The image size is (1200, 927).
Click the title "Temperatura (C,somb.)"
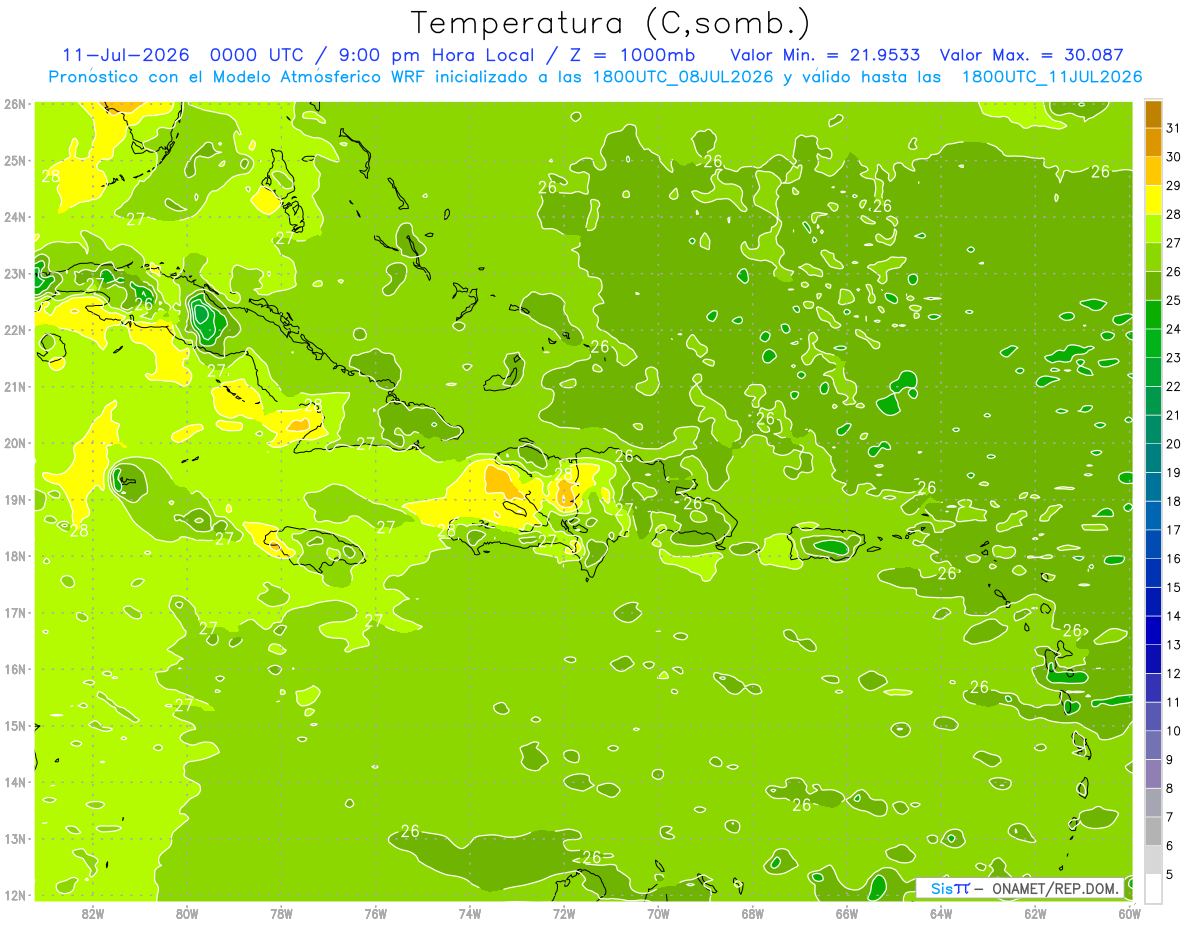click(x=611, y=23)
